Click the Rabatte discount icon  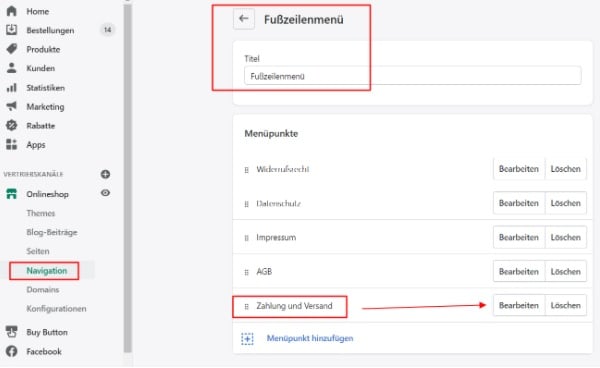11,125
